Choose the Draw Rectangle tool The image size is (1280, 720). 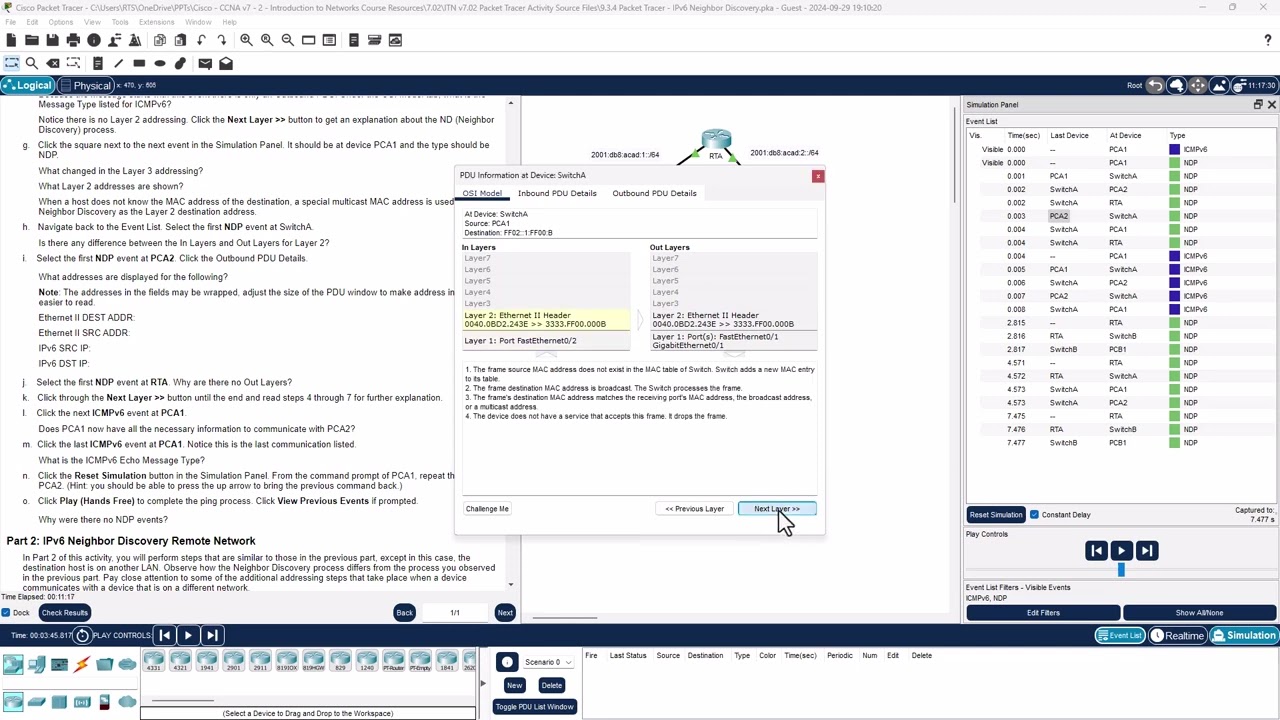139,63
